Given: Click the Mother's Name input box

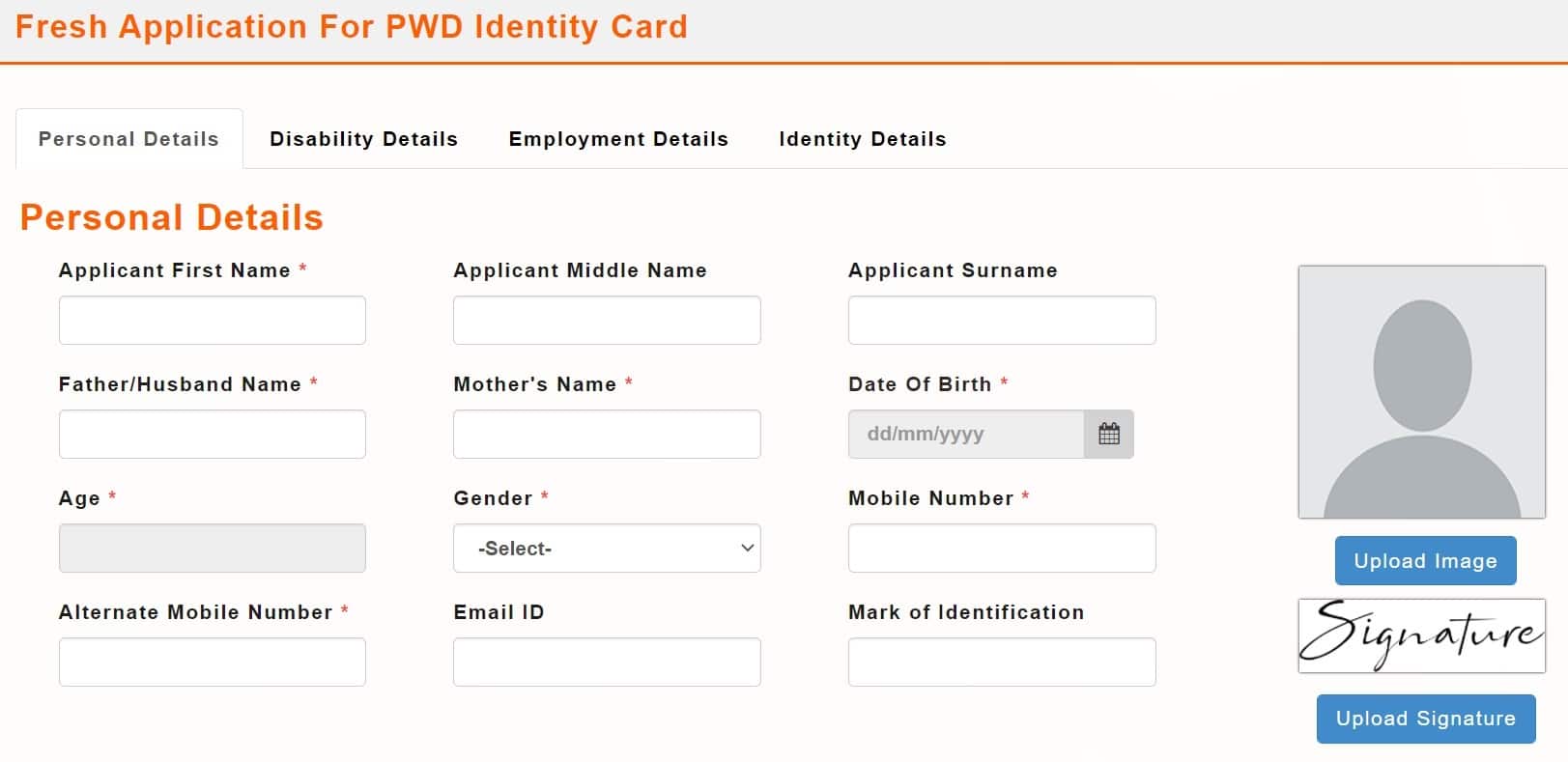Looking at the screenshot, I should click(x=607, y=434).
